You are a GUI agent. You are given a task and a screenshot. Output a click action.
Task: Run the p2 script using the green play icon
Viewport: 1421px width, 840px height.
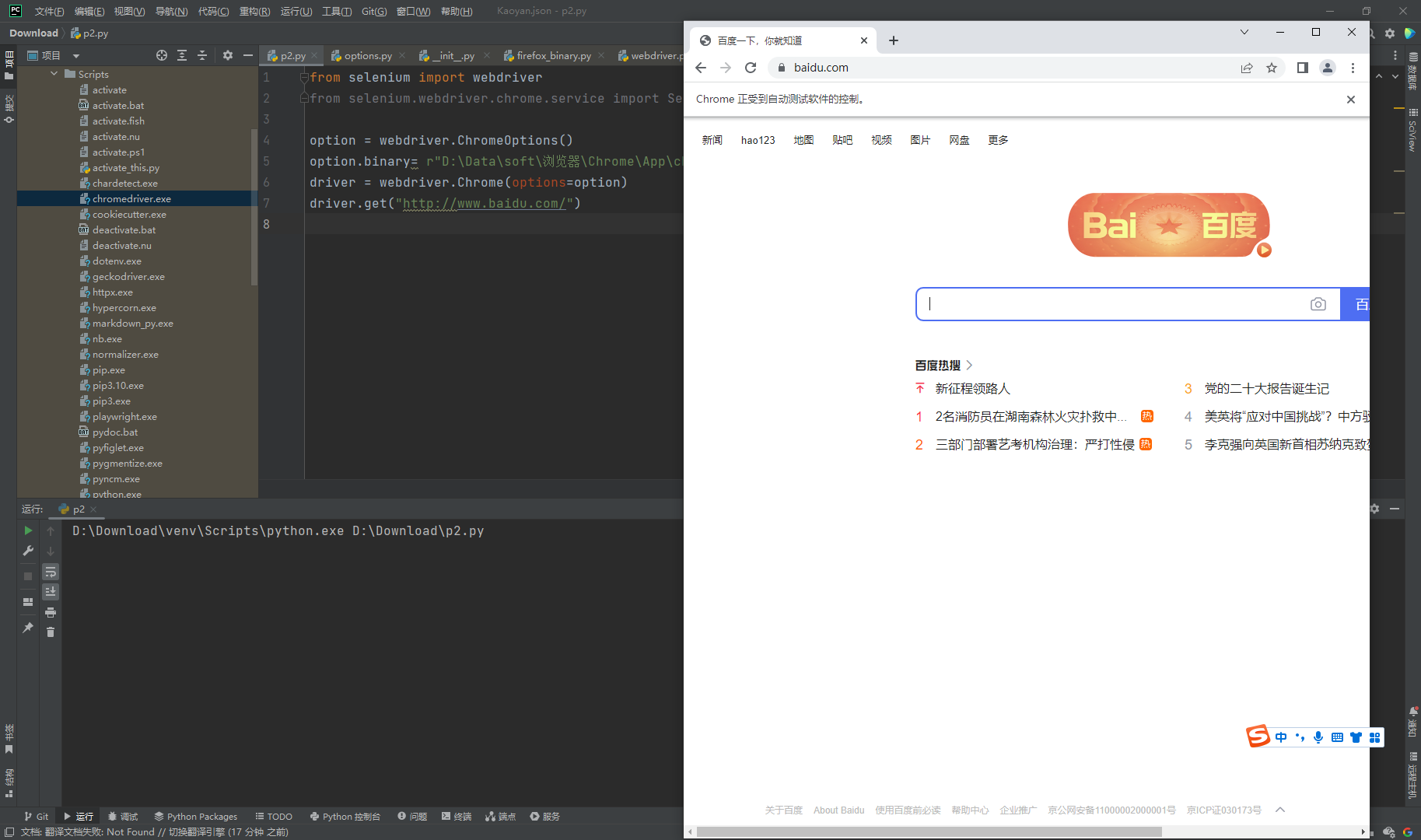pos(30,530)
